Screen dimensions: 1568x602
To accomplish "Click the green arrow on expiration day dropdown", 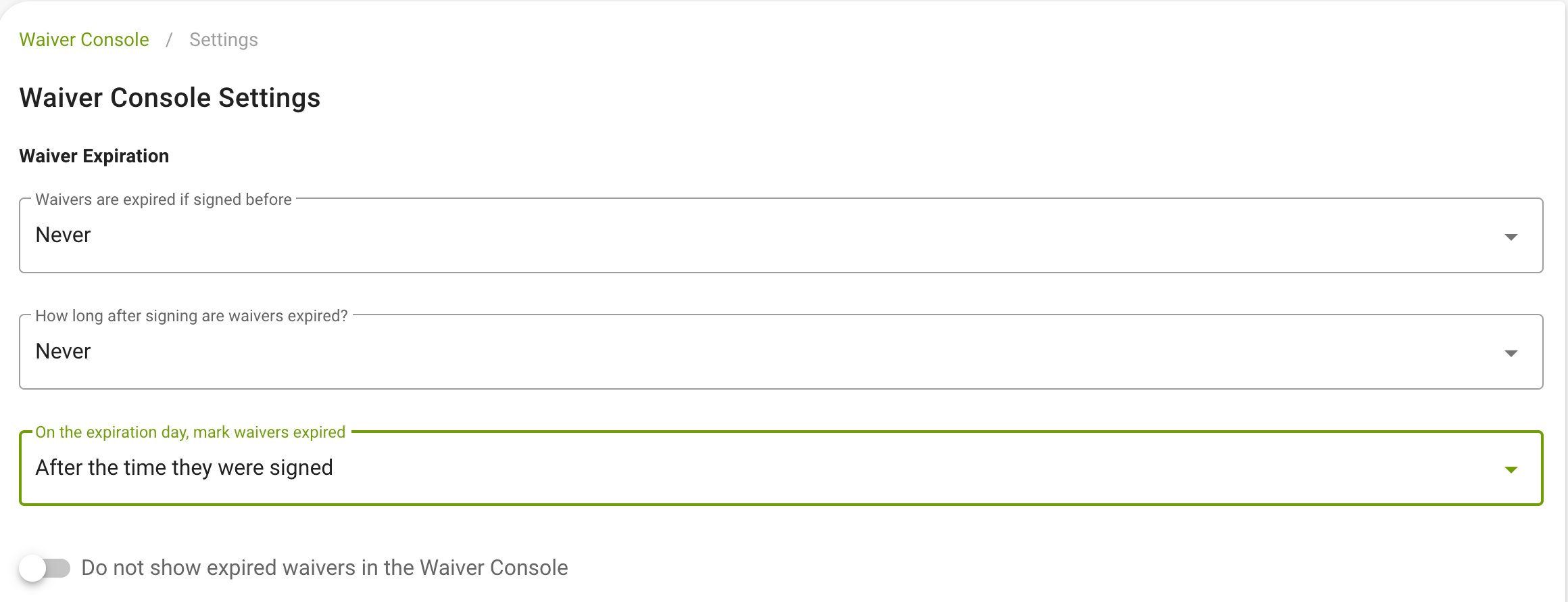I will point(1511,469).
